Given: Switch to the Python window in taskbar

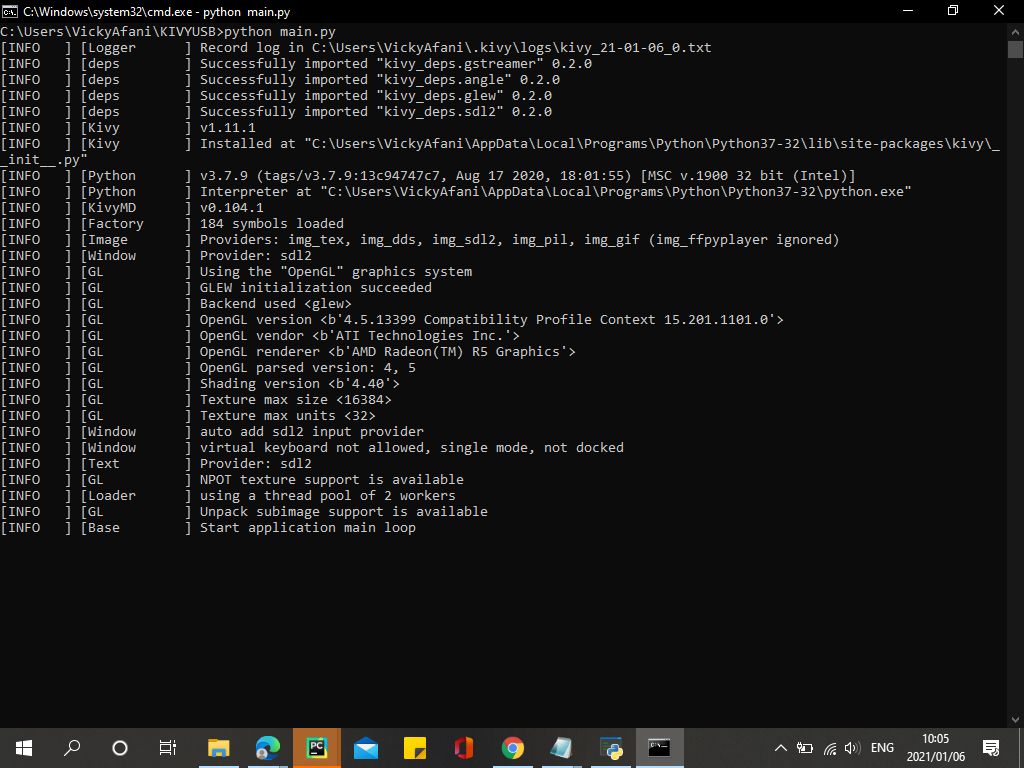Looking at the screenshot, I should [x=611, y=748].
